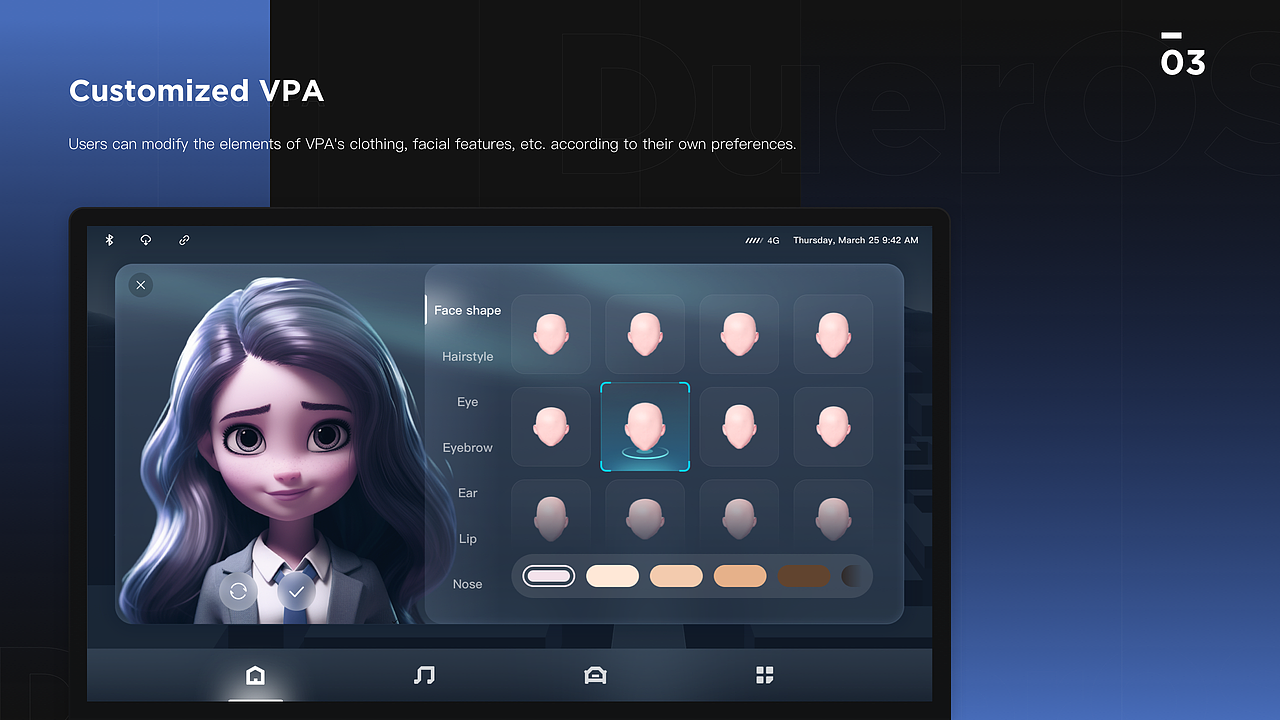Tap the Bluetooth status icon

pos(110,240)
